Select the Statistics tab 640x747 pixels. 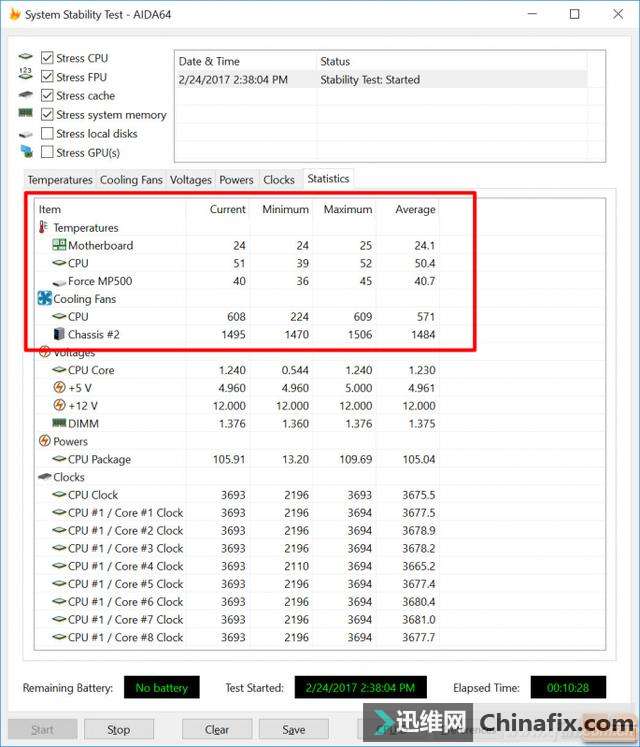pyautogui.click(x=328, y=179)
